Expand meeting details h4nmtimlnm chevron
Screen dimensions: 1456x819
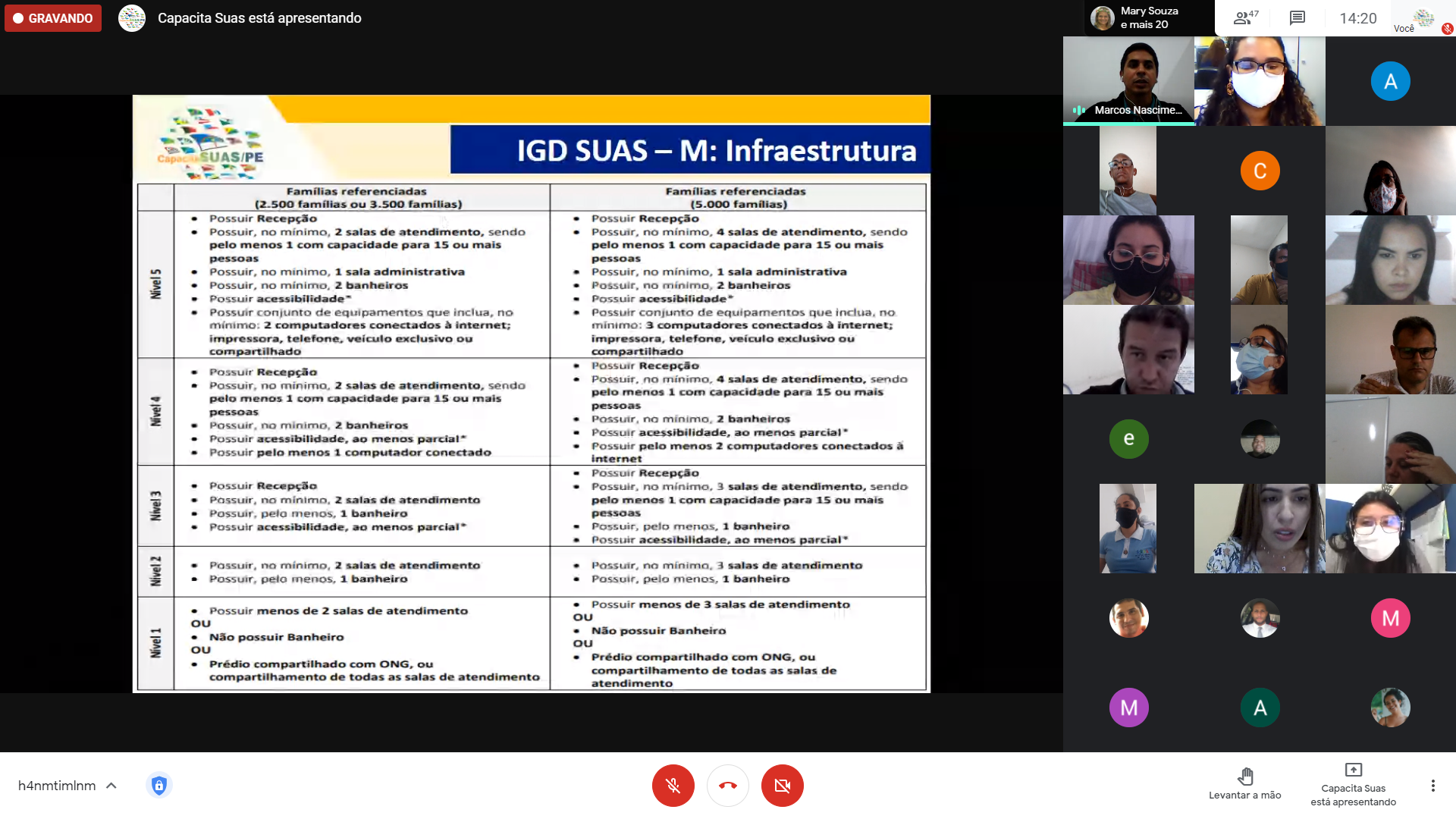pyautogui.click(x=111, y=786)
